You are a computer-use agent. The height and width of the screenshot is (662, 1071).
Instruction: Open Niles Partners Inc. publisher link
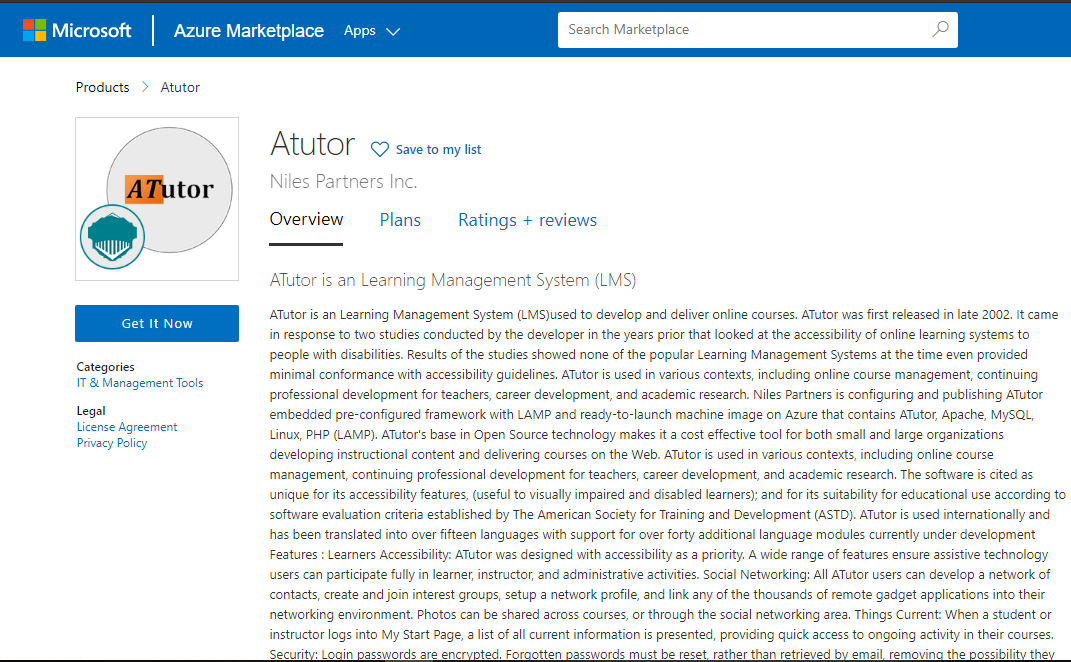(343, 181)
